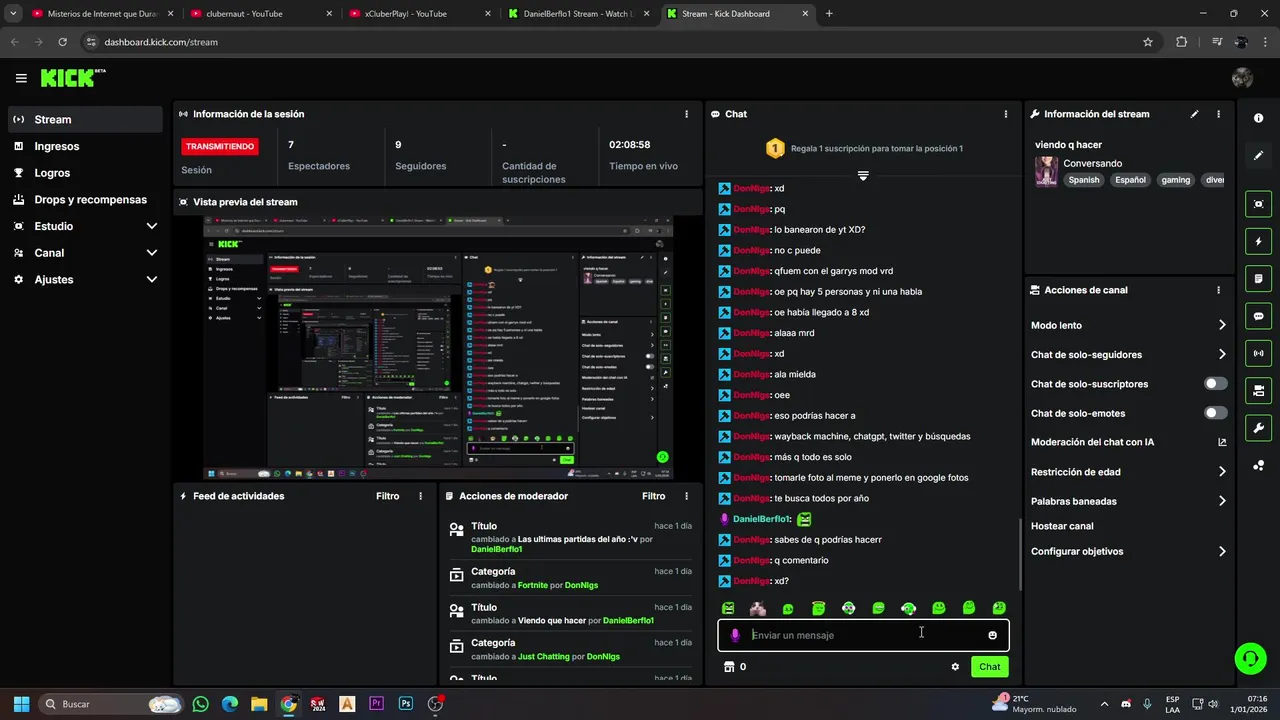The width and height of the screenshot is (1280, 720).
Task: Insert the cat emote in quick row
Action: [x=758, y=608]
